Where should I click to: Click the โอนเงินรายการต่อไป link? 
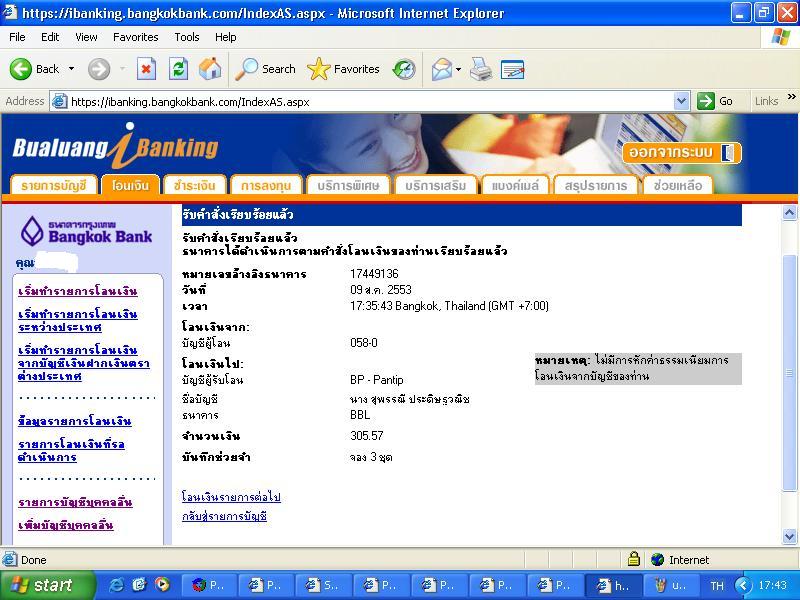[x=231, y=497]
